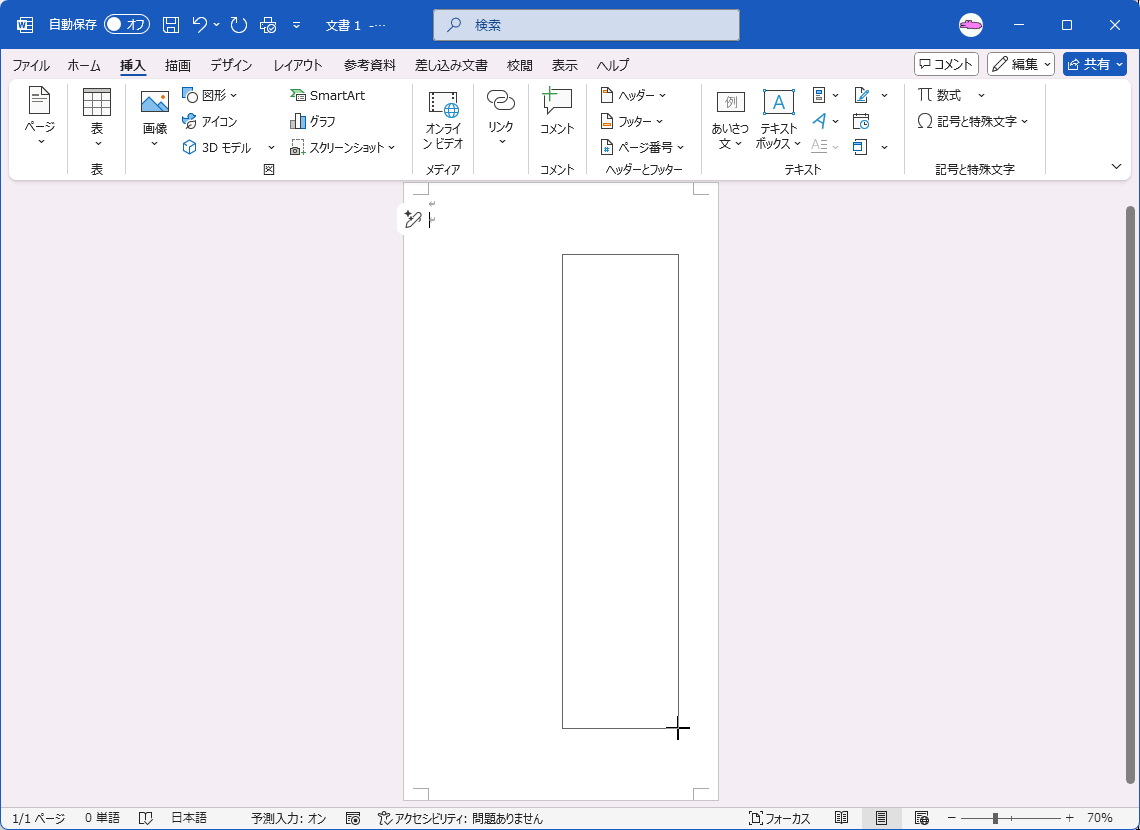
Task: Save the document with the floppy icon
Action: coord(171,25)
